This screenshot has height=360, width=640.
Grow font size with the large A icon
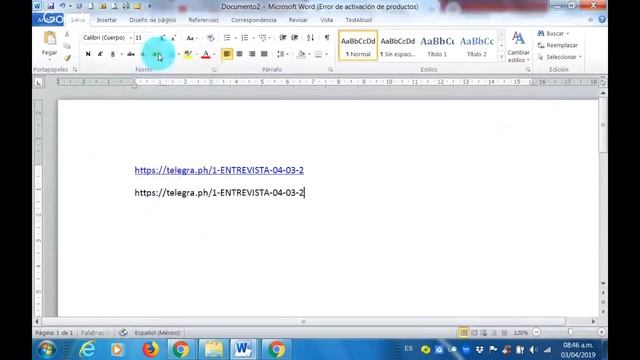pos(163,38)
